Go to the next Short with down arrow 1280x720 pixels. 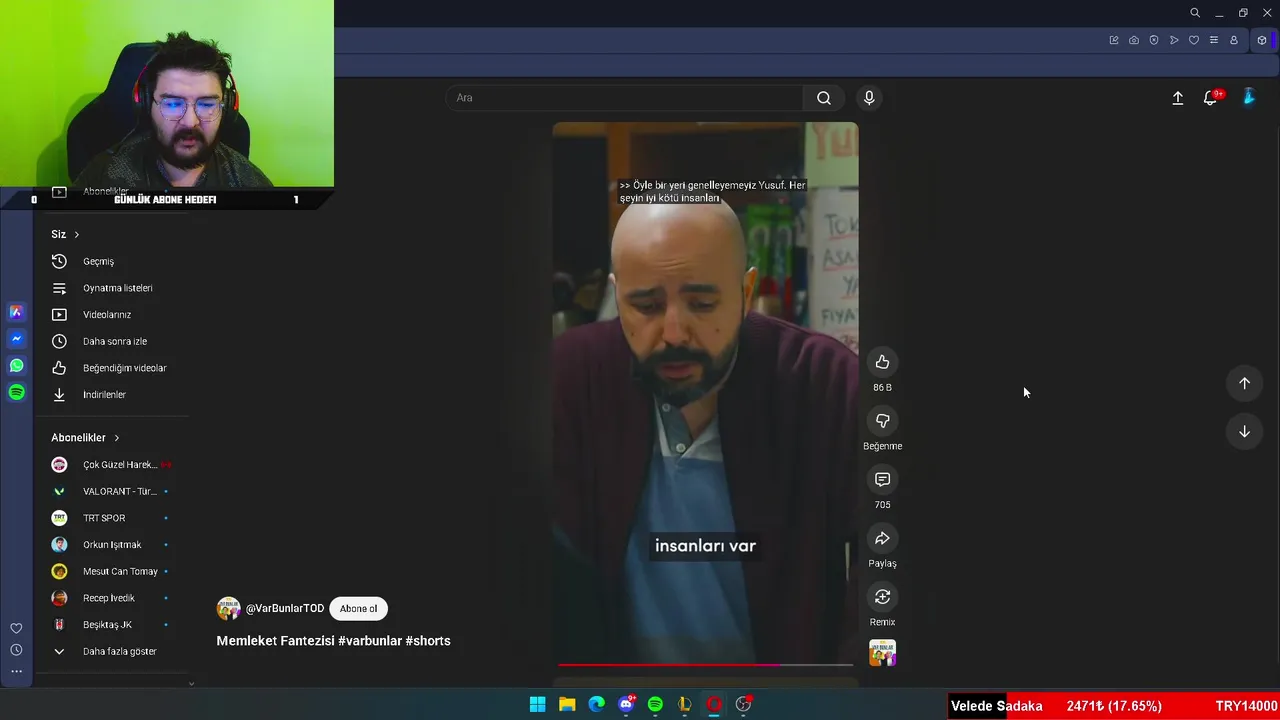coord(1244,431)
